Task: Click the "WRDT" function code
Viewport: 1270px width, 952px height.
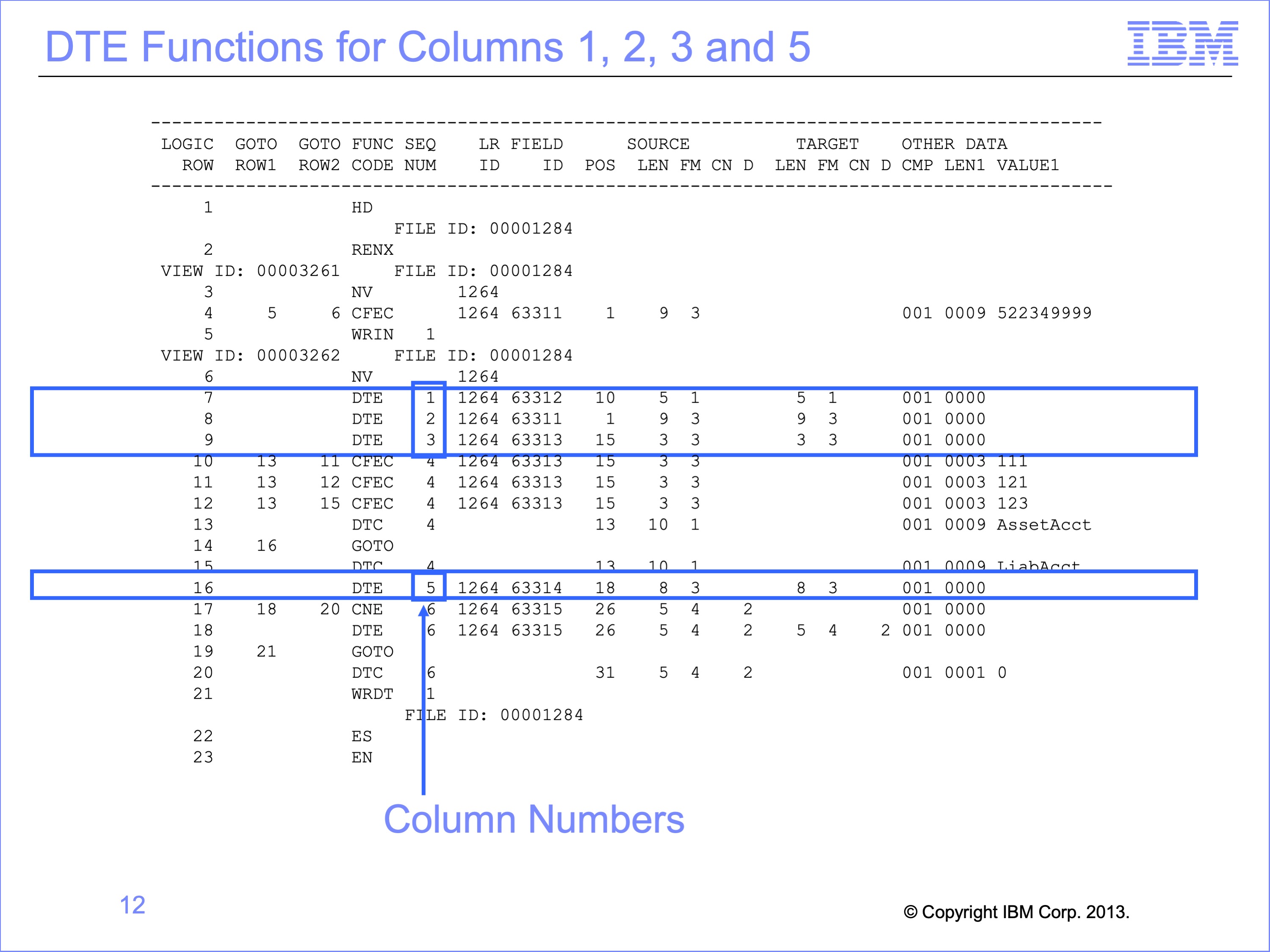Action: [x=372, y=694]
